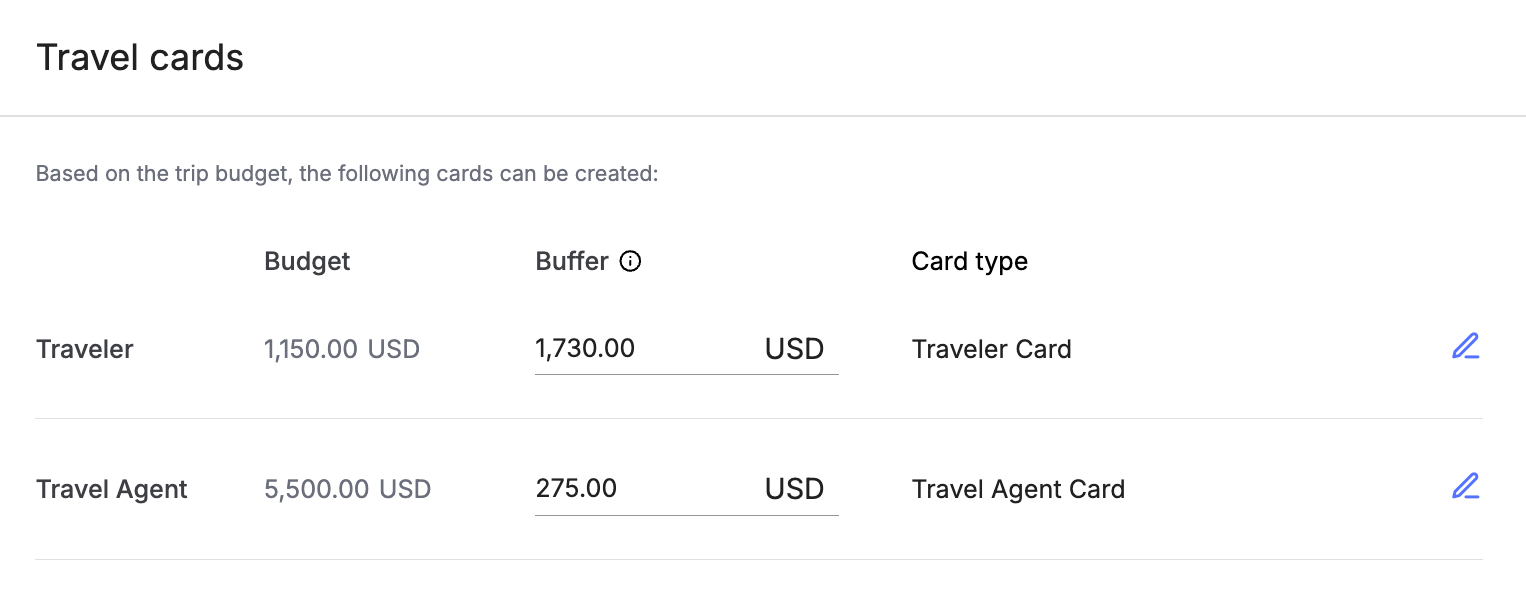Select the Traveler budget amount 1,150.00 USD

pos(342,349)
